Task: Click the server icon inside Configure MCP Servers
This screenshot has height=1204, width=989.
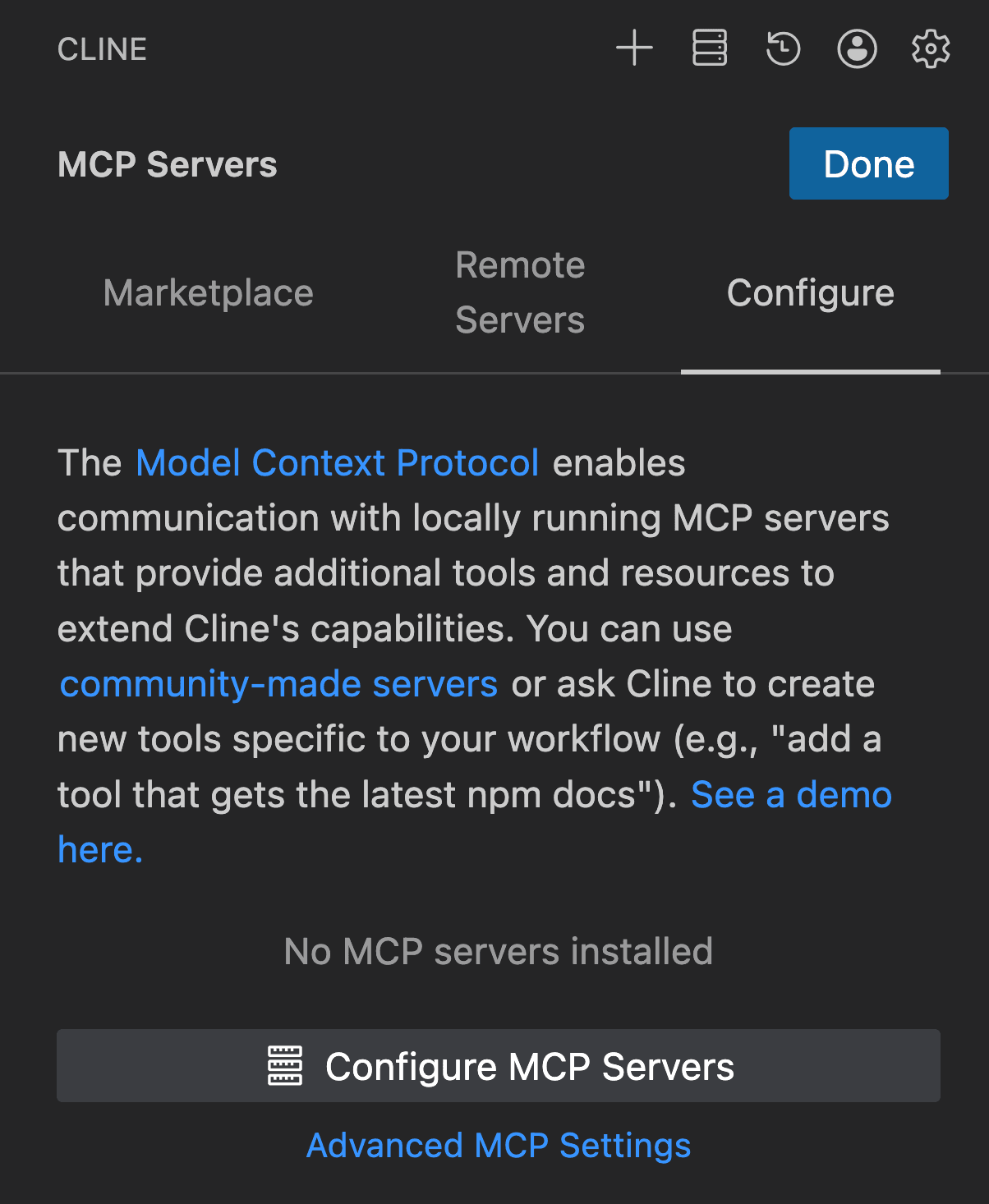Action: (x=285, y=1065)
